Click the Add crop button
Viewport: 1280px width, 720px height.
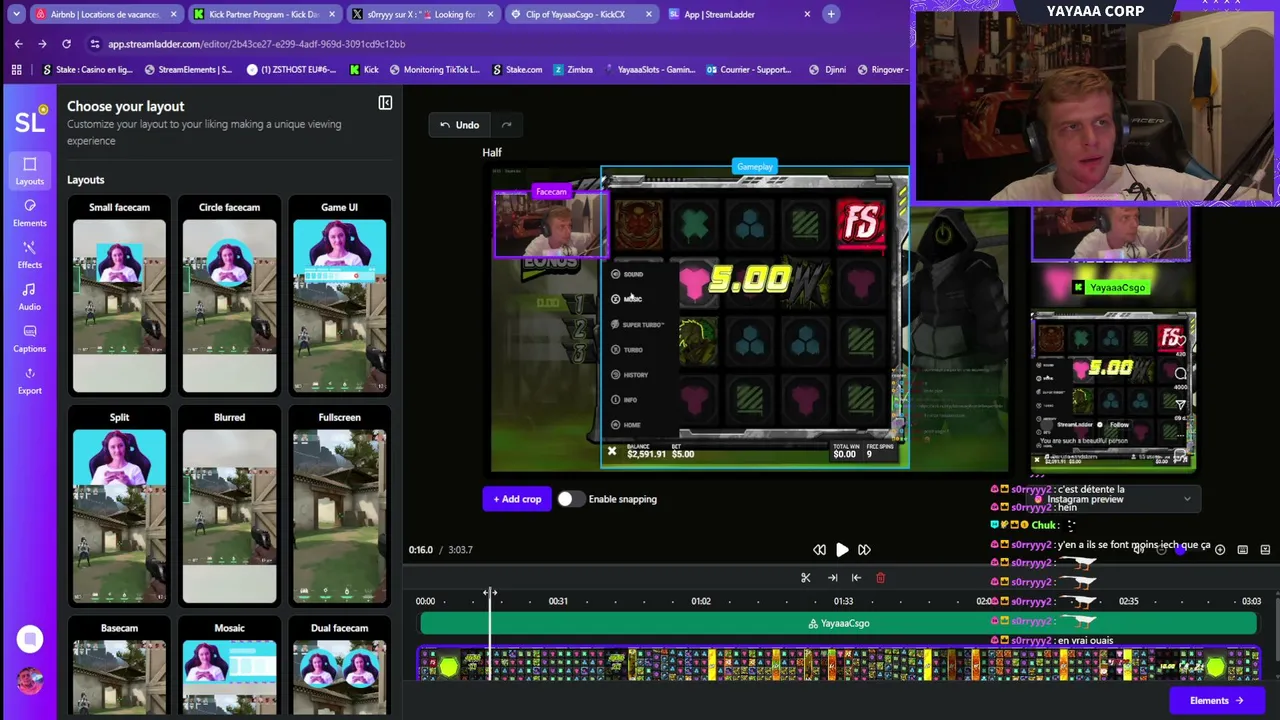point(517,499)
